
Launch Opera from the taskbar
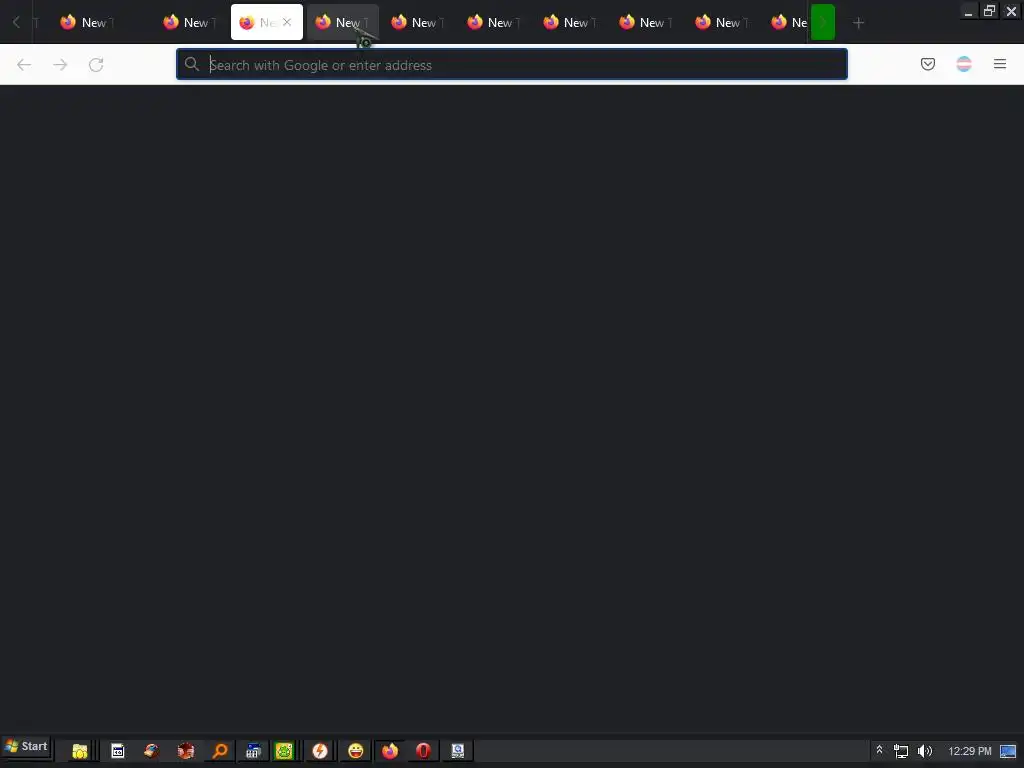(423, 751)
